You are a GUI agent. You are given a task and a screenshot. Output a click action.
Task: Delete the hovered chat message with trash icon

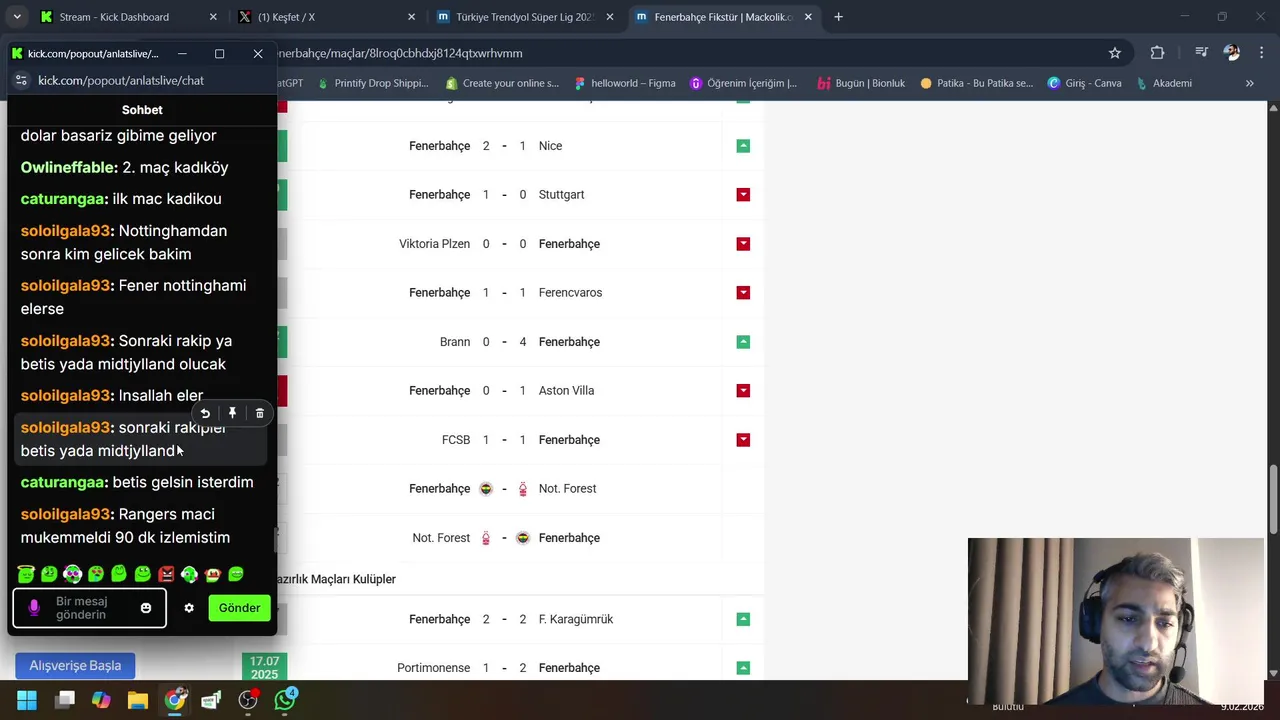pos(260,413)
